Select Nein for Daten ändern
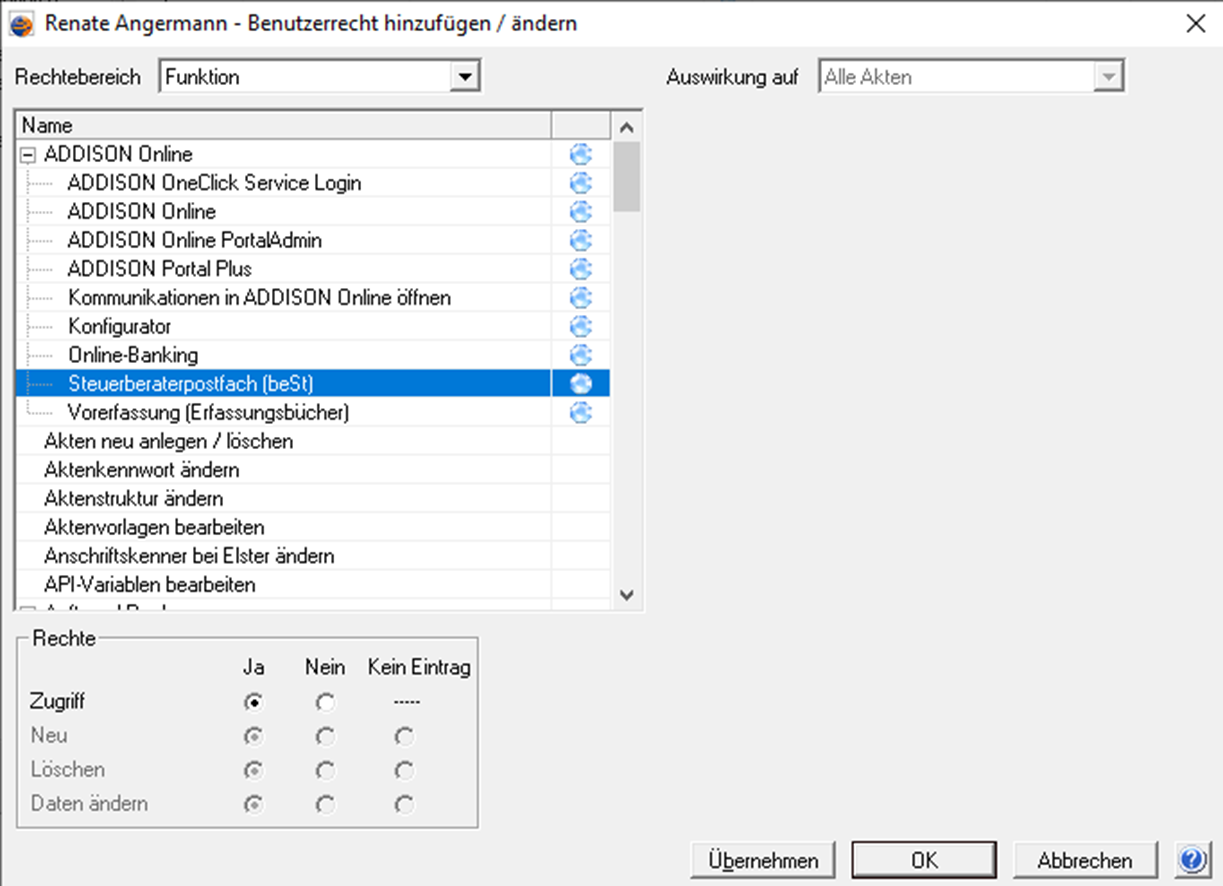 pos(325,804)
